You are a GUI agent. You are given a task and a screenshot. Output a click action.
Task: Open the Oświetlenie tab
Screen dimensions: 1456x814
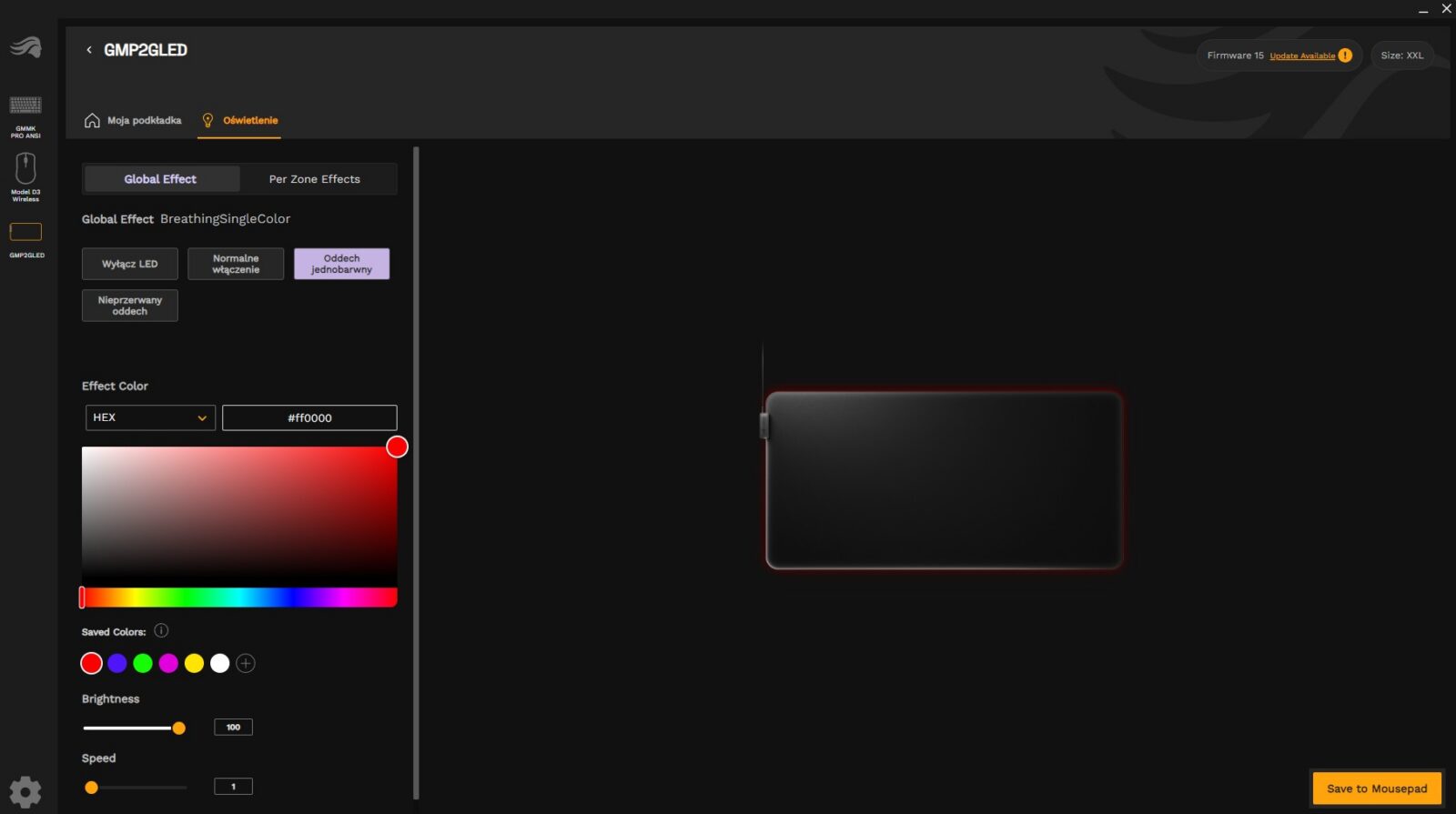(240, 120)
